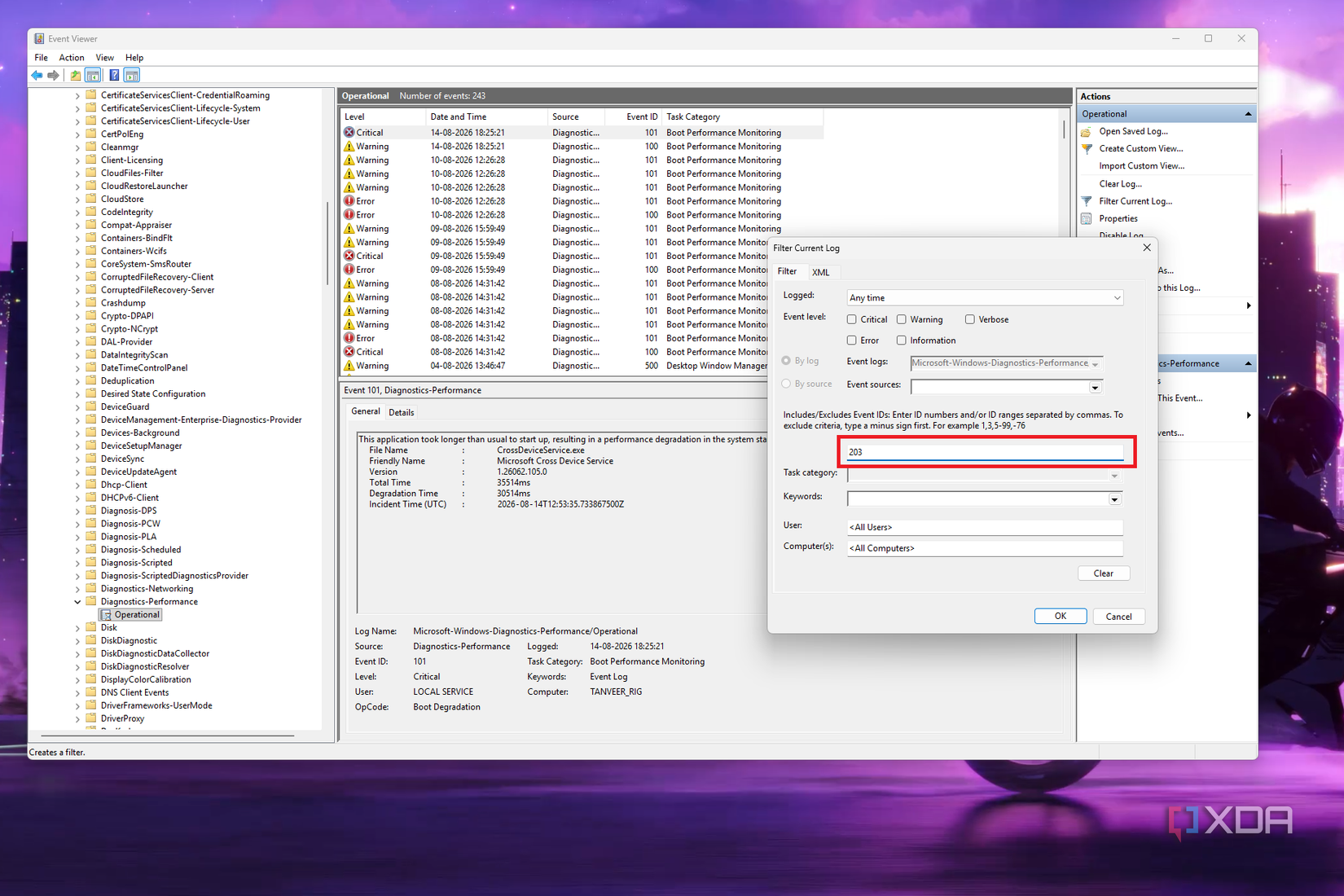
Task: Click the Warning icon on the 04-08-2026 13:46:47 row
Action: click(x=349, y=366)
